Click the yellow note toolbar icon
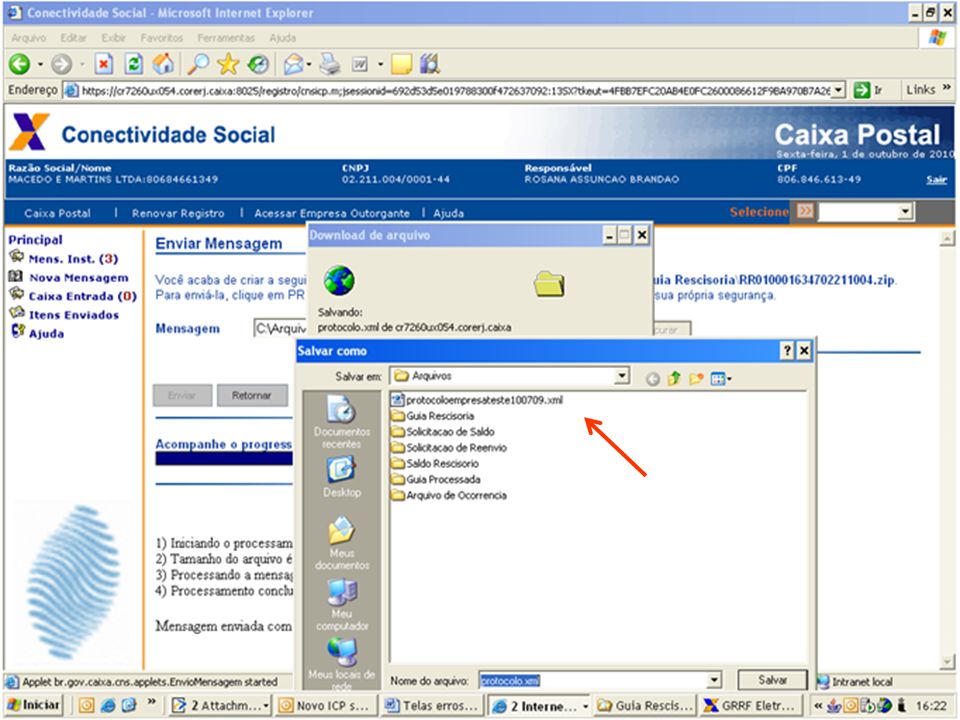Image resolution: width=960 pixels, height=720 pixels. coord(402,64)
